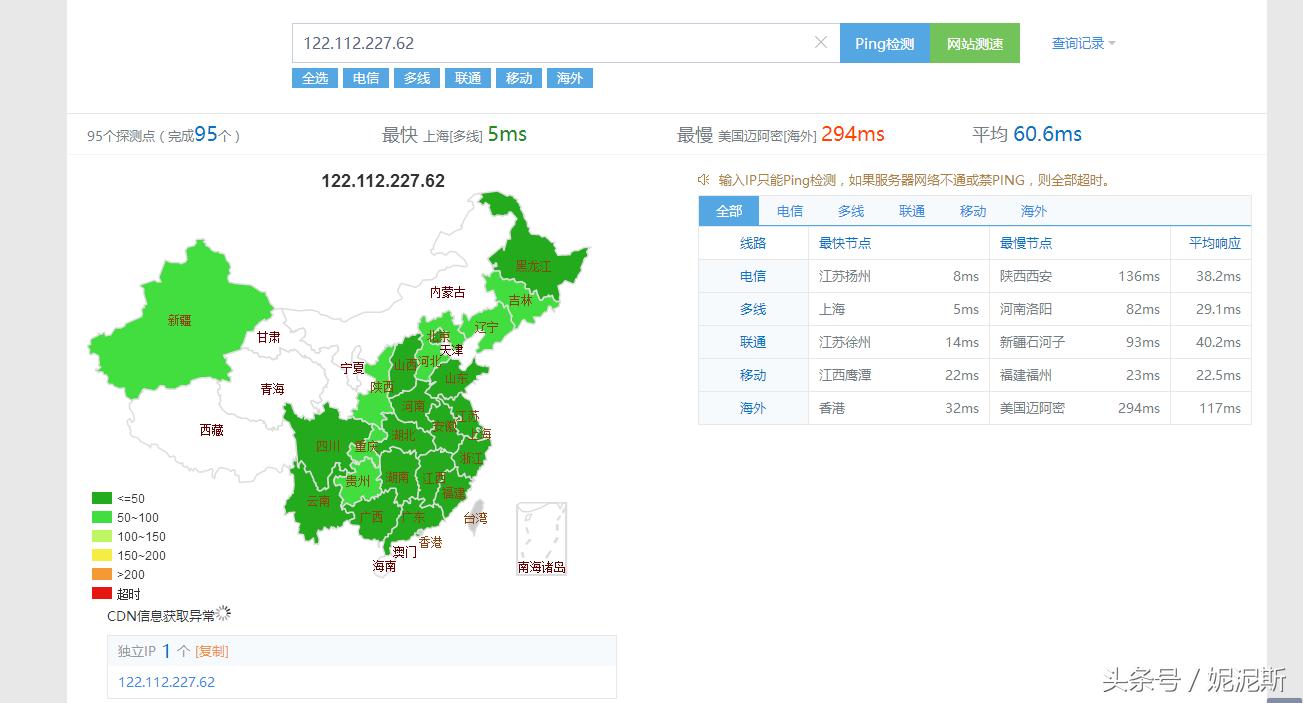
Task: Click the speaker icon next to the notice text
Action: (705, 180)
